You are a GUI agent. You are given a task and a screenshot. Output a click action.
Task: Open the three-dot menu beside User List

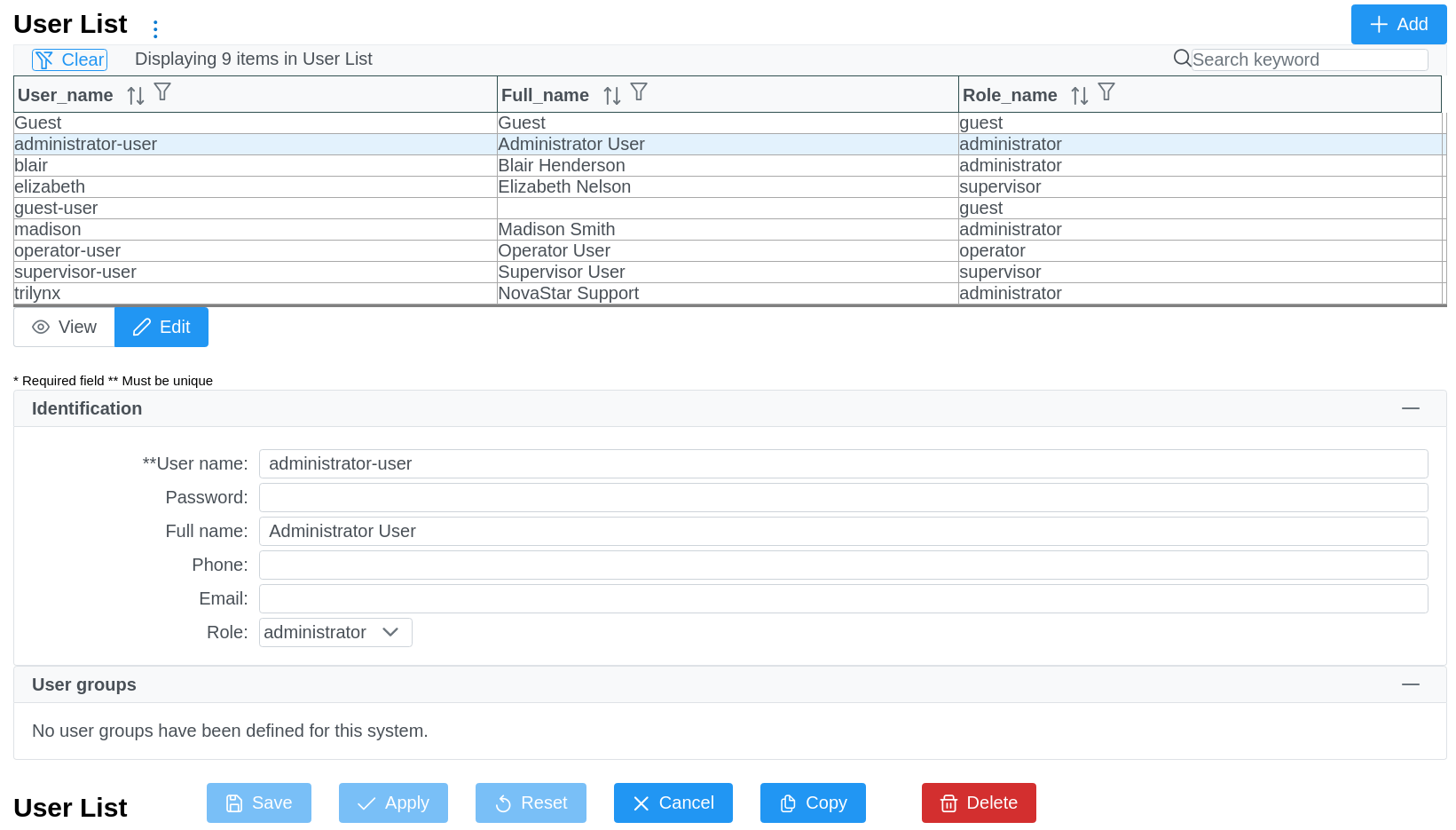pos(155,29)
